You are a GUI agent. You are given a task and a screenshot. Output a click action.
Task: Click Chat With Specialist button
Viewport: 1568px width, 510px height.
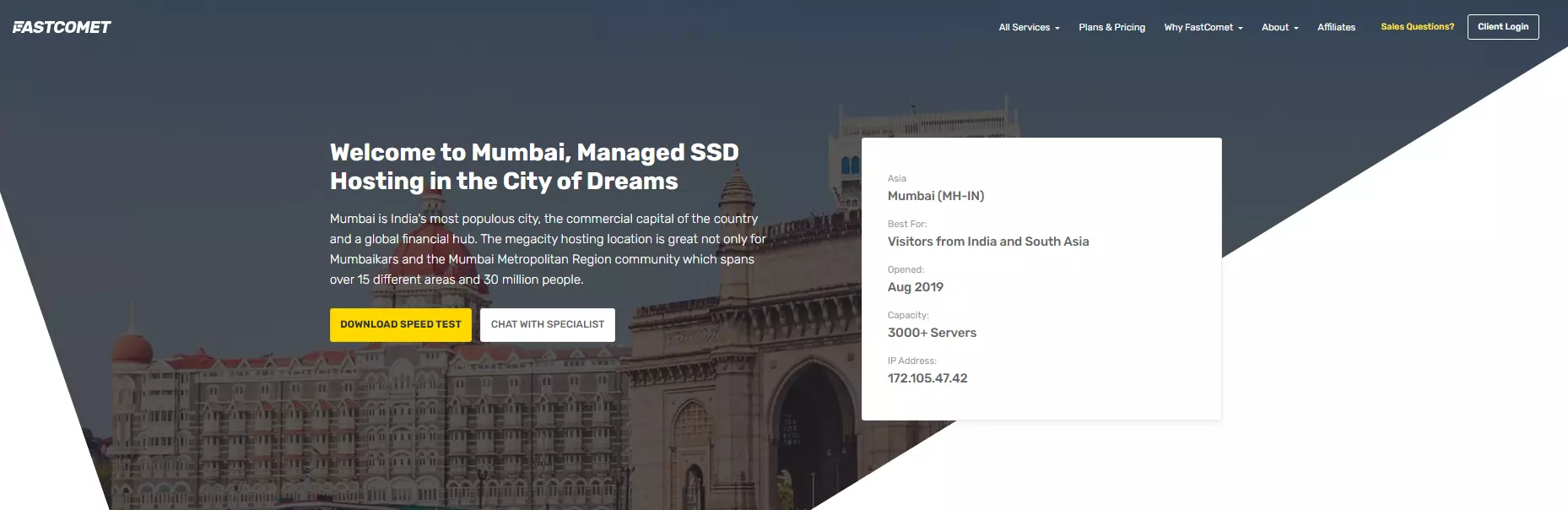[x=548, y=325]
